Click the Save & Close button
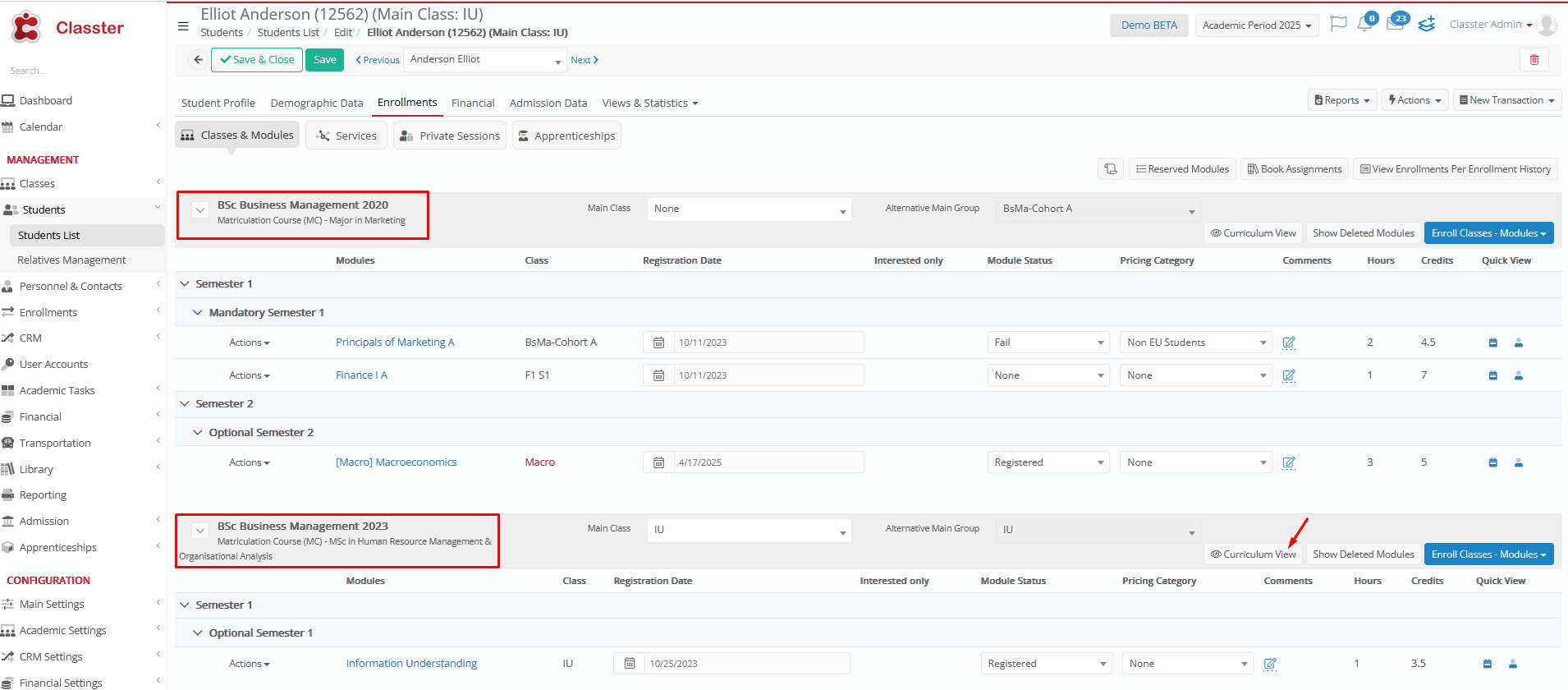 [x=257, y=60]
